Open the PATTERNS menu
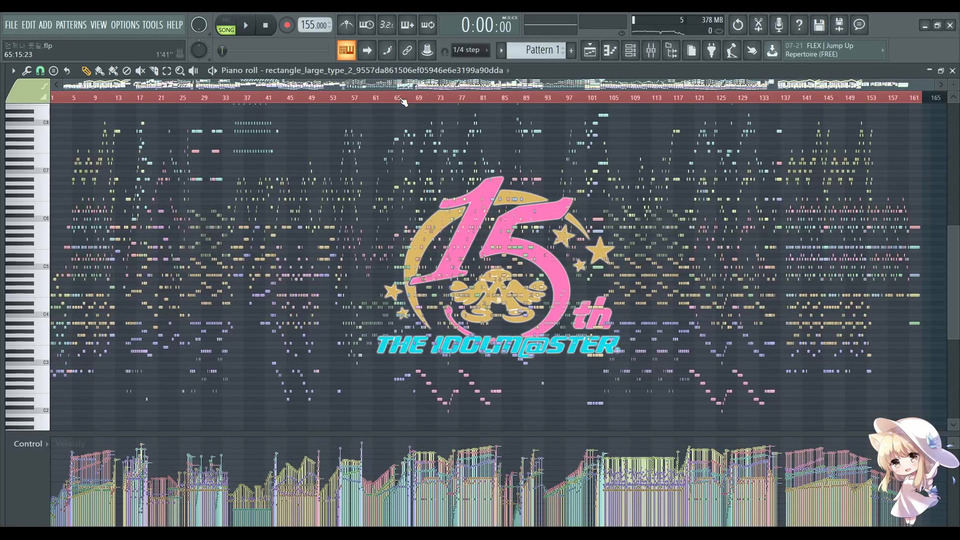The width and height of the screenshot is (960, 540). (71, 25)
